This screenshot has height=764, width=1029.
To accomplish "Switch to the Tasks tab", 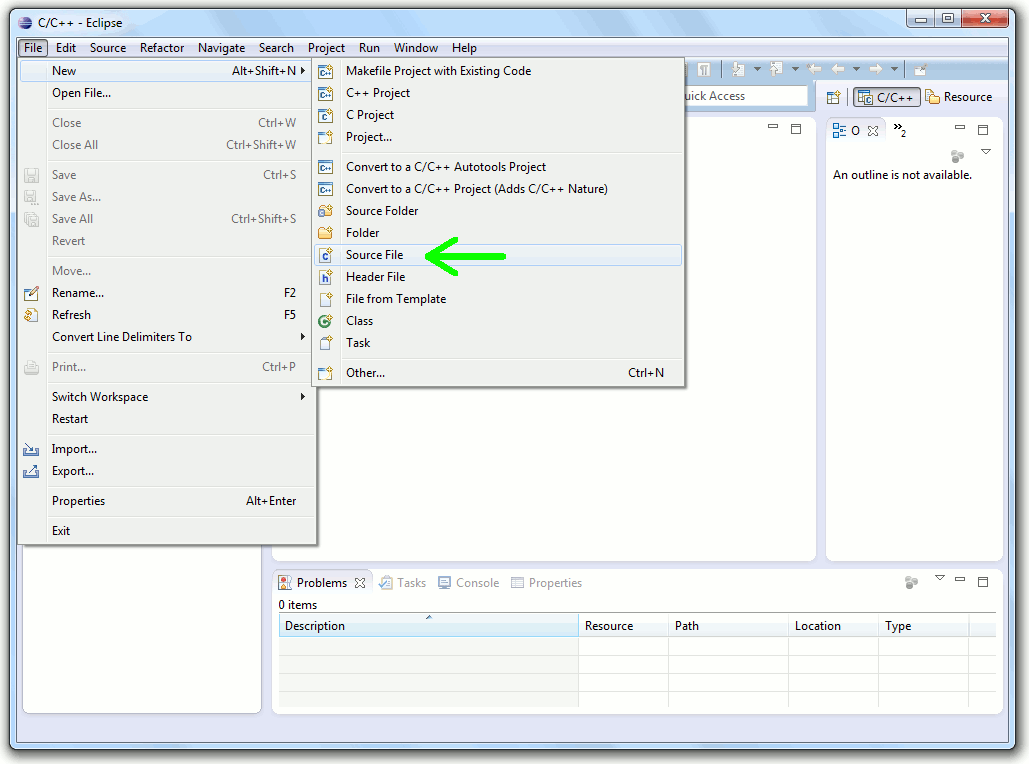I will pos(403,583).
